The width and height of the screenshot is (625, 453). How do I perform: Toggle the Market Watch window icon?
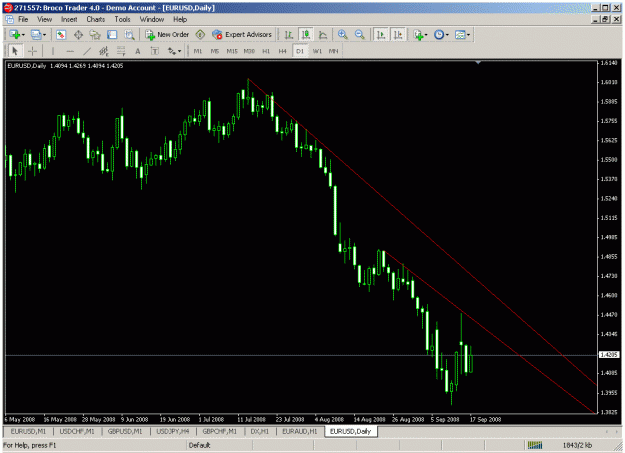click(x=61, y=35)
